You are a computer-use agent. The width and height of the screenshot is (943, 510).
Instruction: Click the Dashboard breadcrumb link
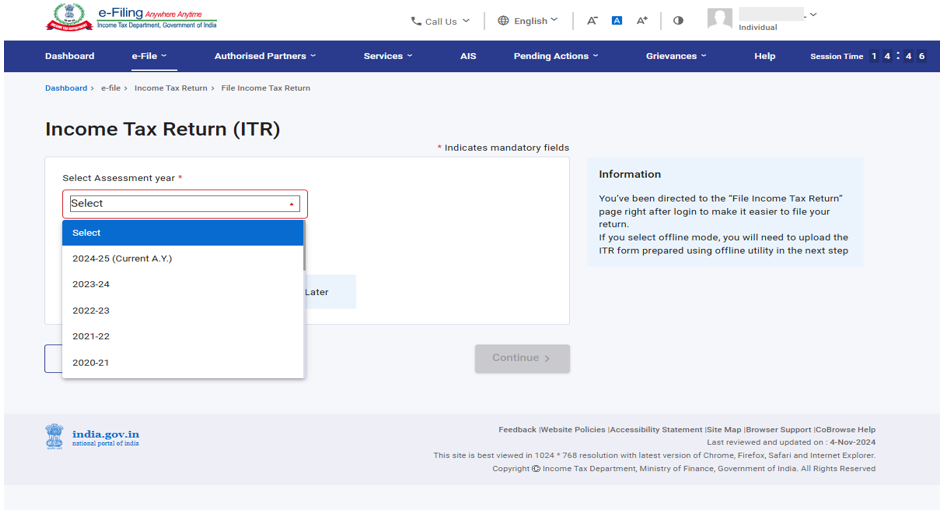pos(66,88)
